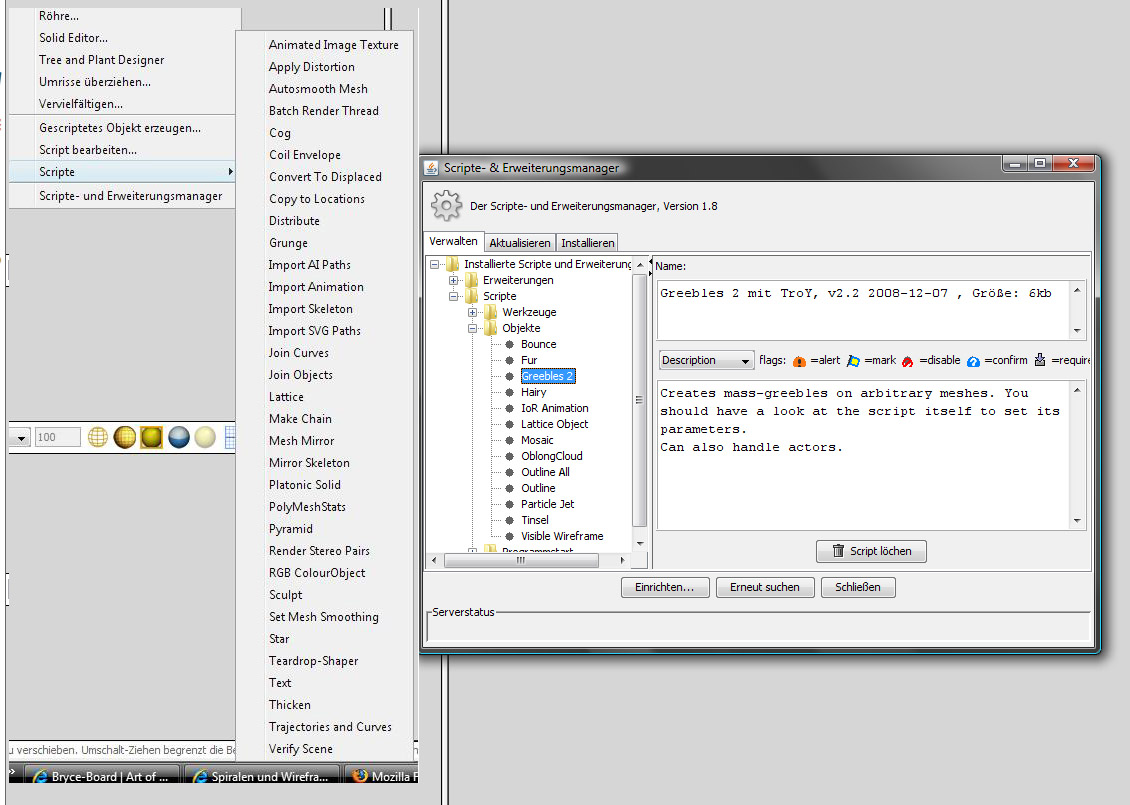The height and width of the screenshot is (805, 1130).
Task: Select the blue smooth sphere icon
Action: coord(179,437)
